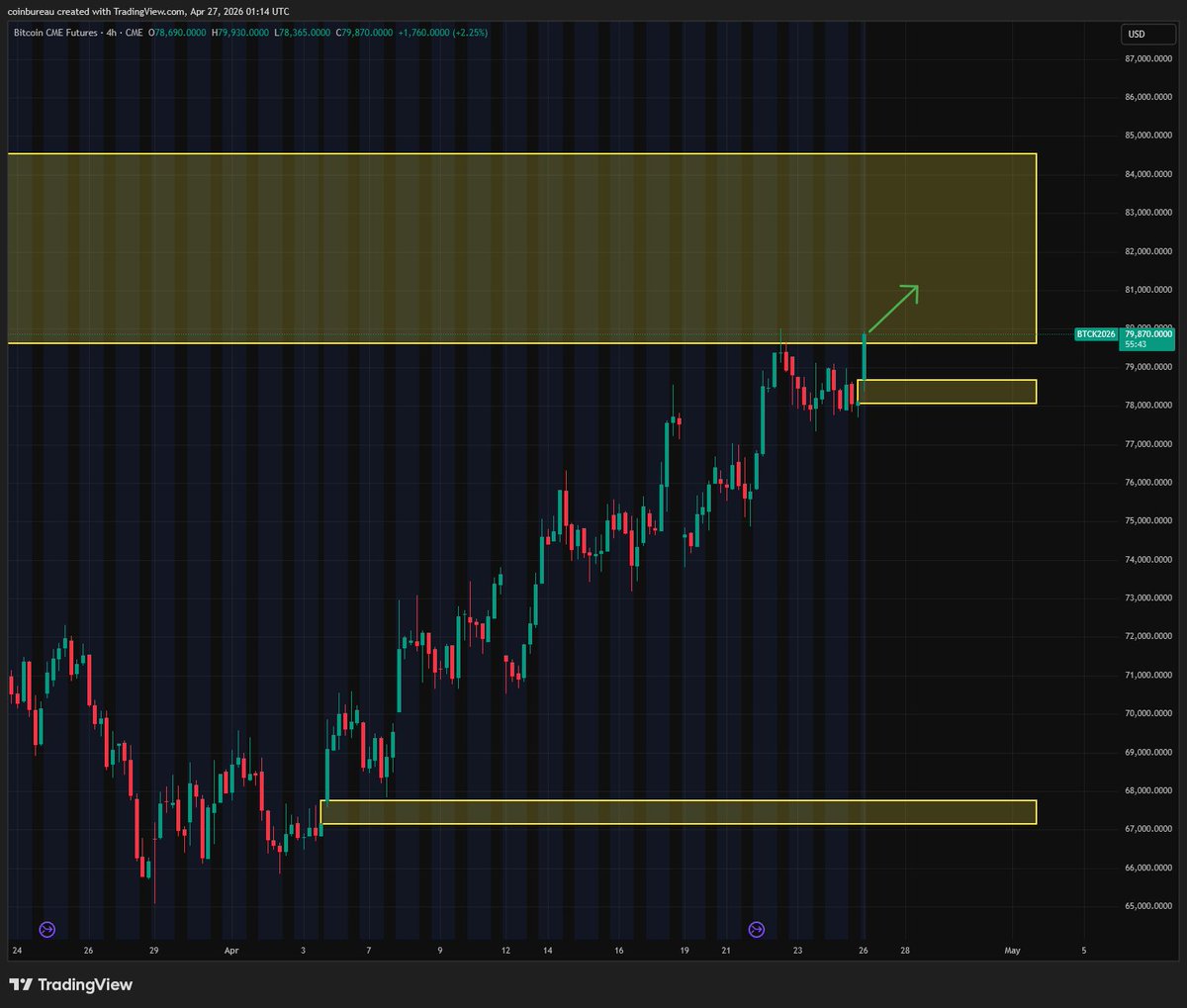Click the Apr label on time axis
1187x1008 pixels.
(231, 951)
